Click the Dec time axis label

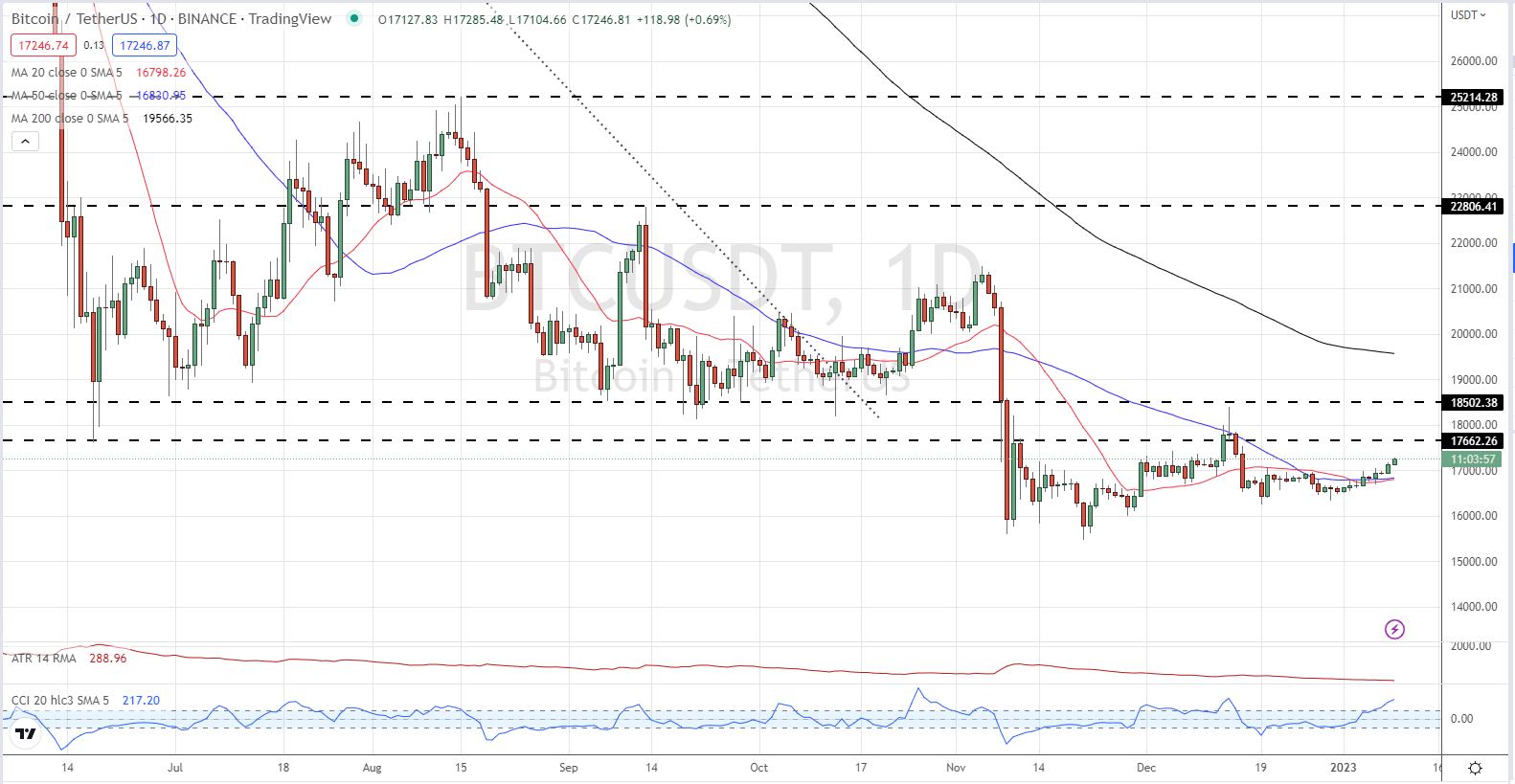pos(1146,768)
